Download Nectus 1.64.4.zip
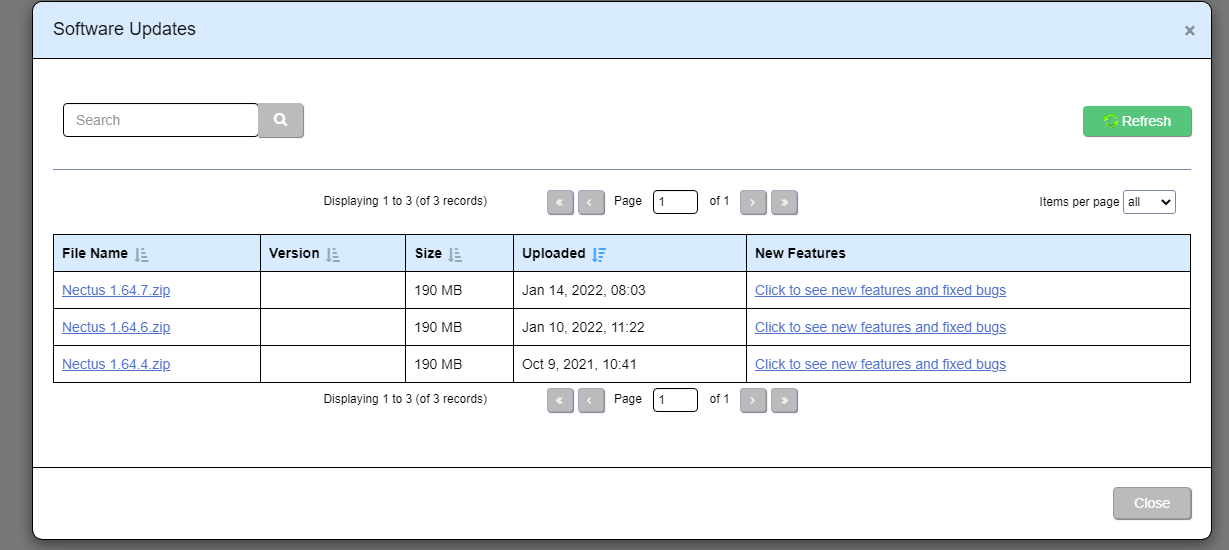Screen dimensions: 1229x550 click(x=116, y=364)
